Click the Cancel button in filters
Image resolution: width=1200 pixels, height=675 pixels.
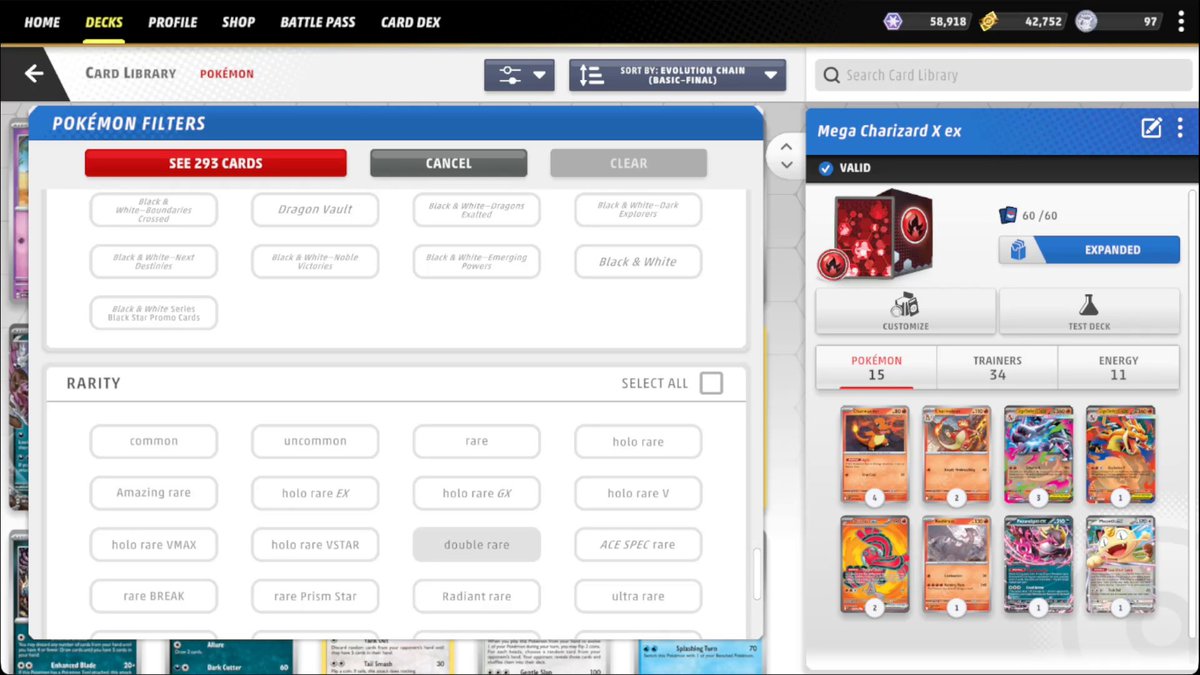tap(448, 163)
